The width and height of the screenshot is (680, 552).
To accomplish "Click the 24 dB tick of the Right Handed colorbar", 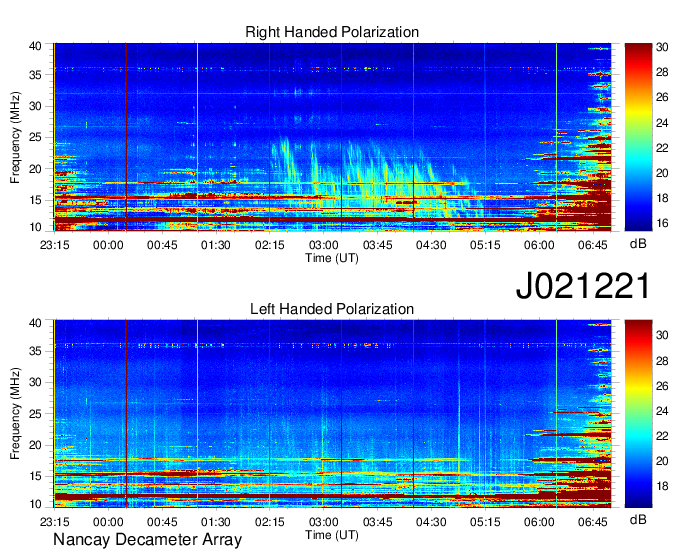I will pos(662,123).
